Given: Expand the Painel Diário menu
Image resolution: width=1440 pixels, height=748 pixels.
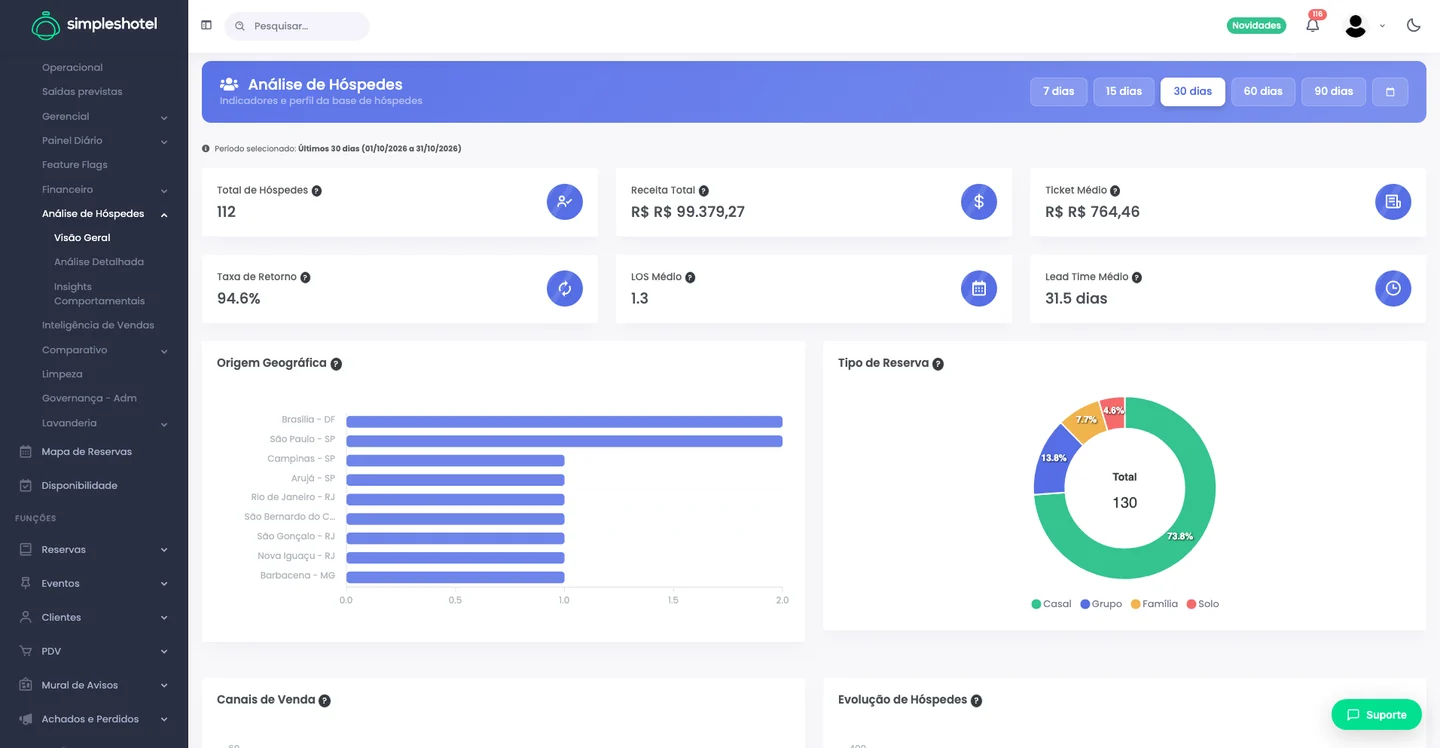Looking at the screenshot, I should (x=104, y=141).
